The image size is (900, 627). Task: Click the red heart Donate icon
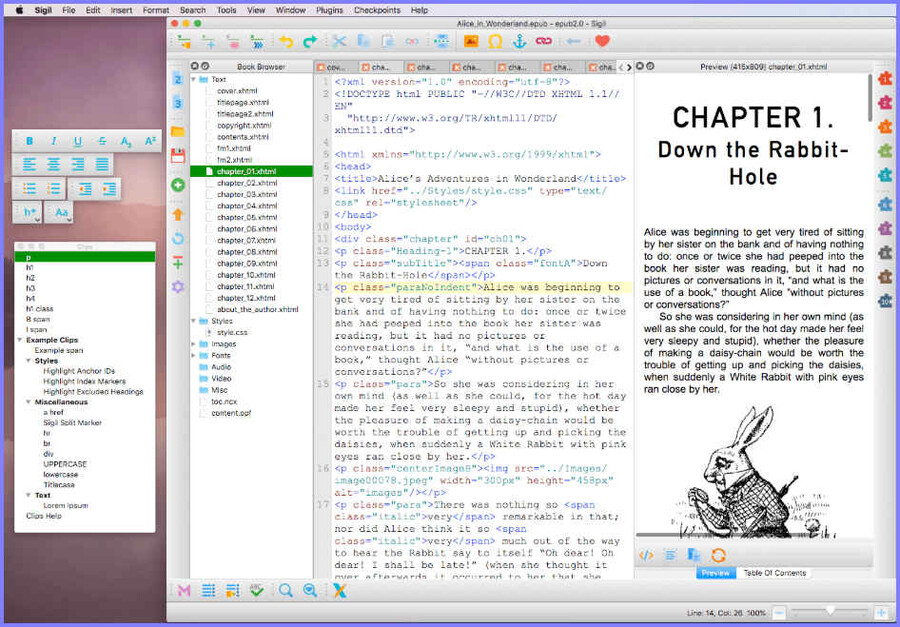tap(602, 42)
